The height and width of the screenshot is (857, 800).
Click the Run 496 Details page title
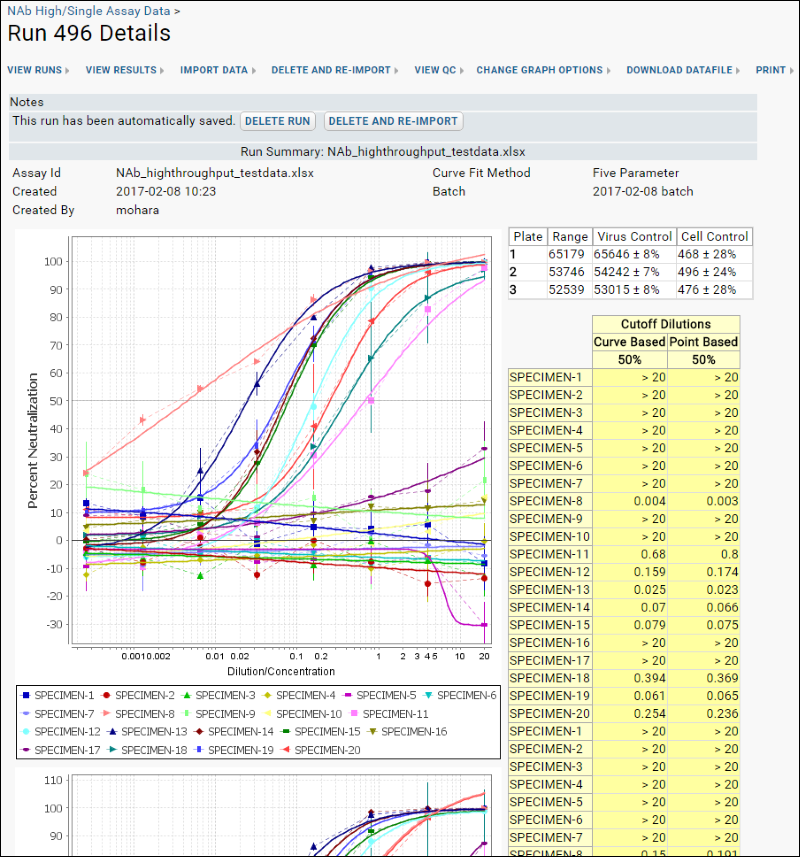pos(89,33)
